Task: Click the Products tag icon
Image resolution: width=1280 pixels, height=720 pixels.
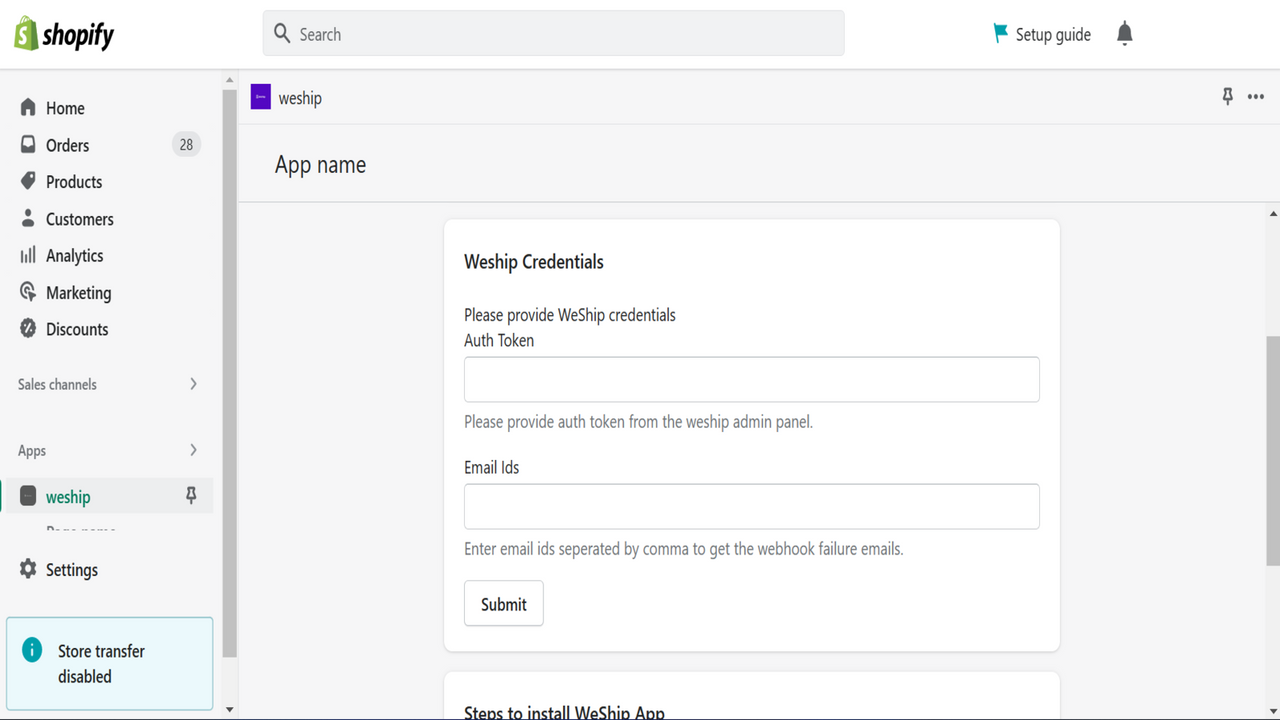Action: point(28,181)
